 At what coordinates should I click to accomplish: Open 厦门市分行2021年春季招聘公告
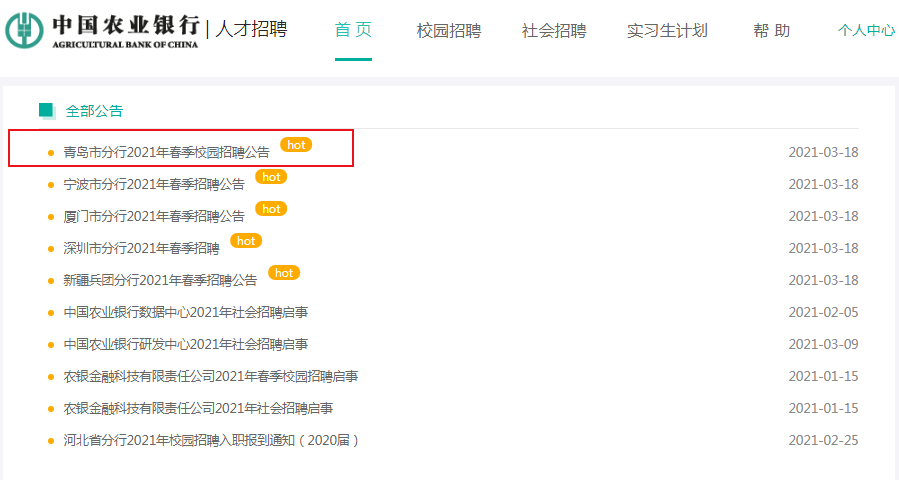pos(154,217)
